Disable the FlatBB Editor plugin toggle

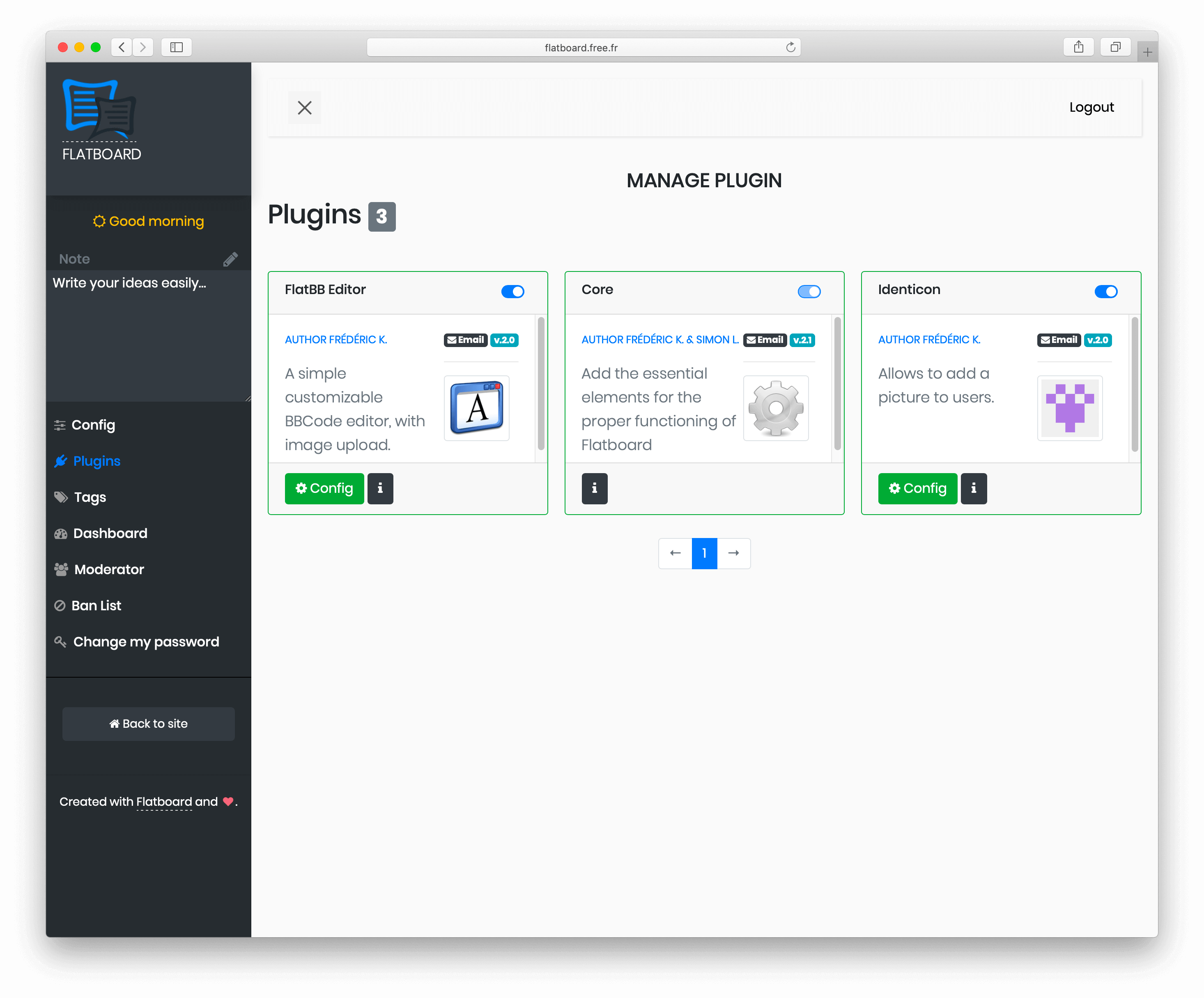click(x=512, y=291)
